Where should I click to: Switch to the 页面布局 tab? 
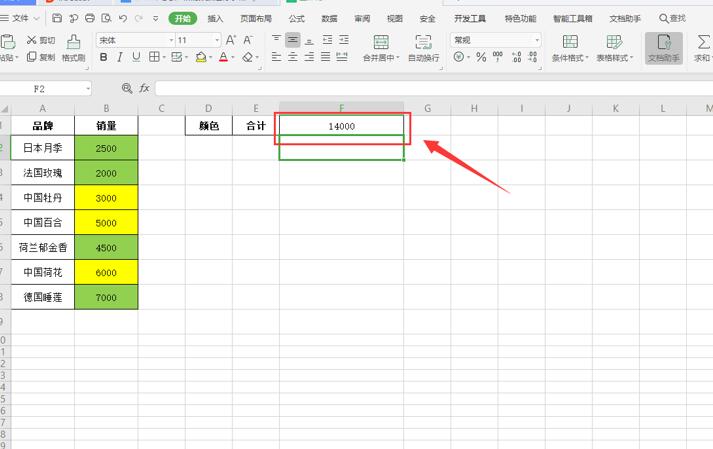(256, 19)
